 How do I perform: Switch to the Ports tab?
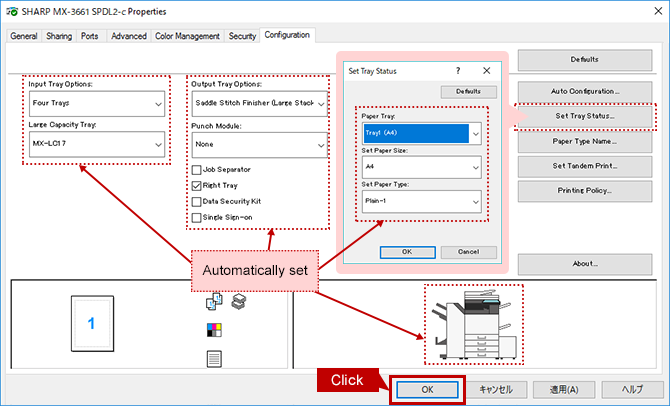90,36
